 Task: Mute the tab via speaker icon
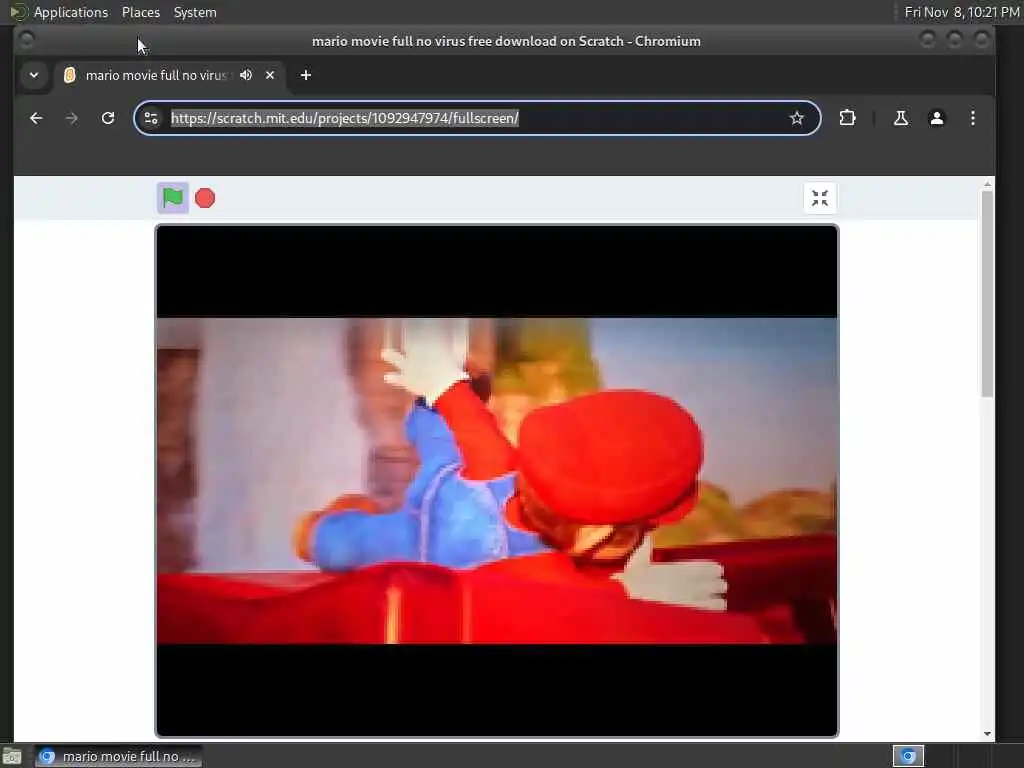click(246, 75)
